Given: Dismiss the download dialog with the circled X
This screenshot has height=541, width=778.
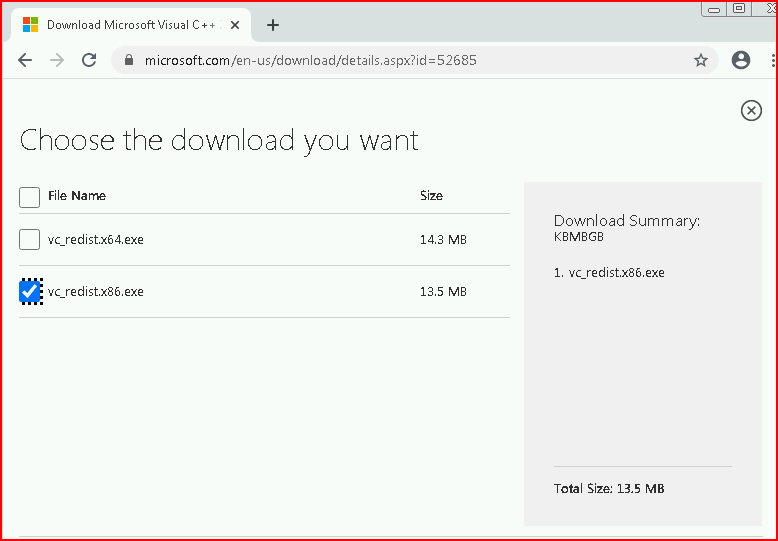Looking at the screenshot, I should 751,110.
